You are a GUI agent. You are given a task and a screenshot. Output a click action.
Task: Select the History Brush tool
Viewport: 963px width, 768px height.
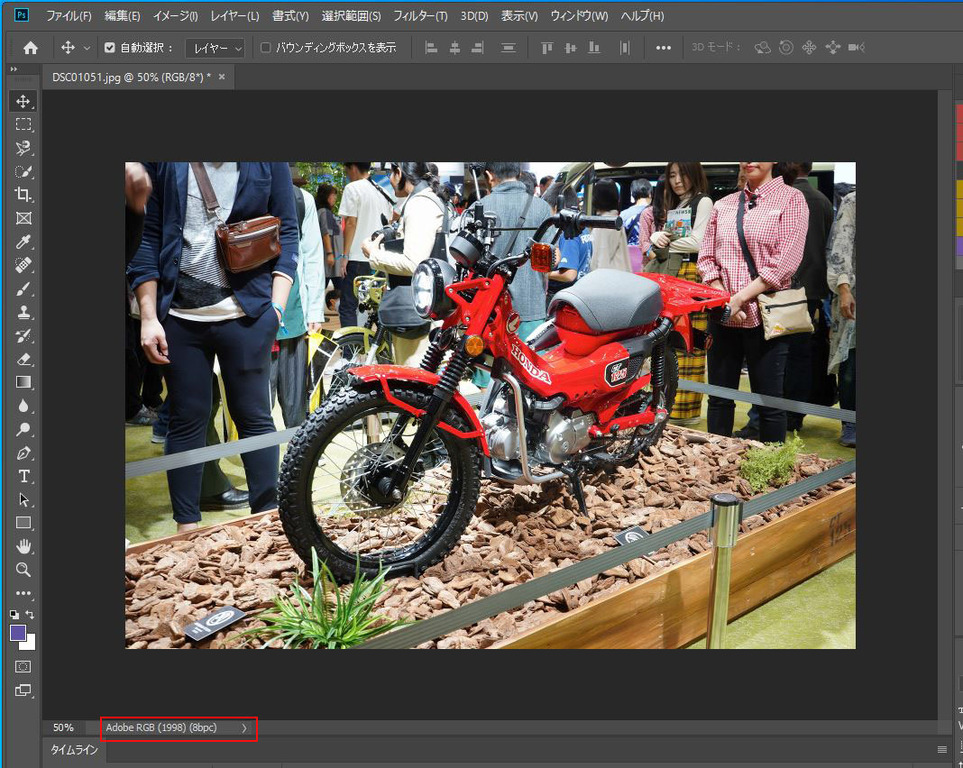point(23,335)
